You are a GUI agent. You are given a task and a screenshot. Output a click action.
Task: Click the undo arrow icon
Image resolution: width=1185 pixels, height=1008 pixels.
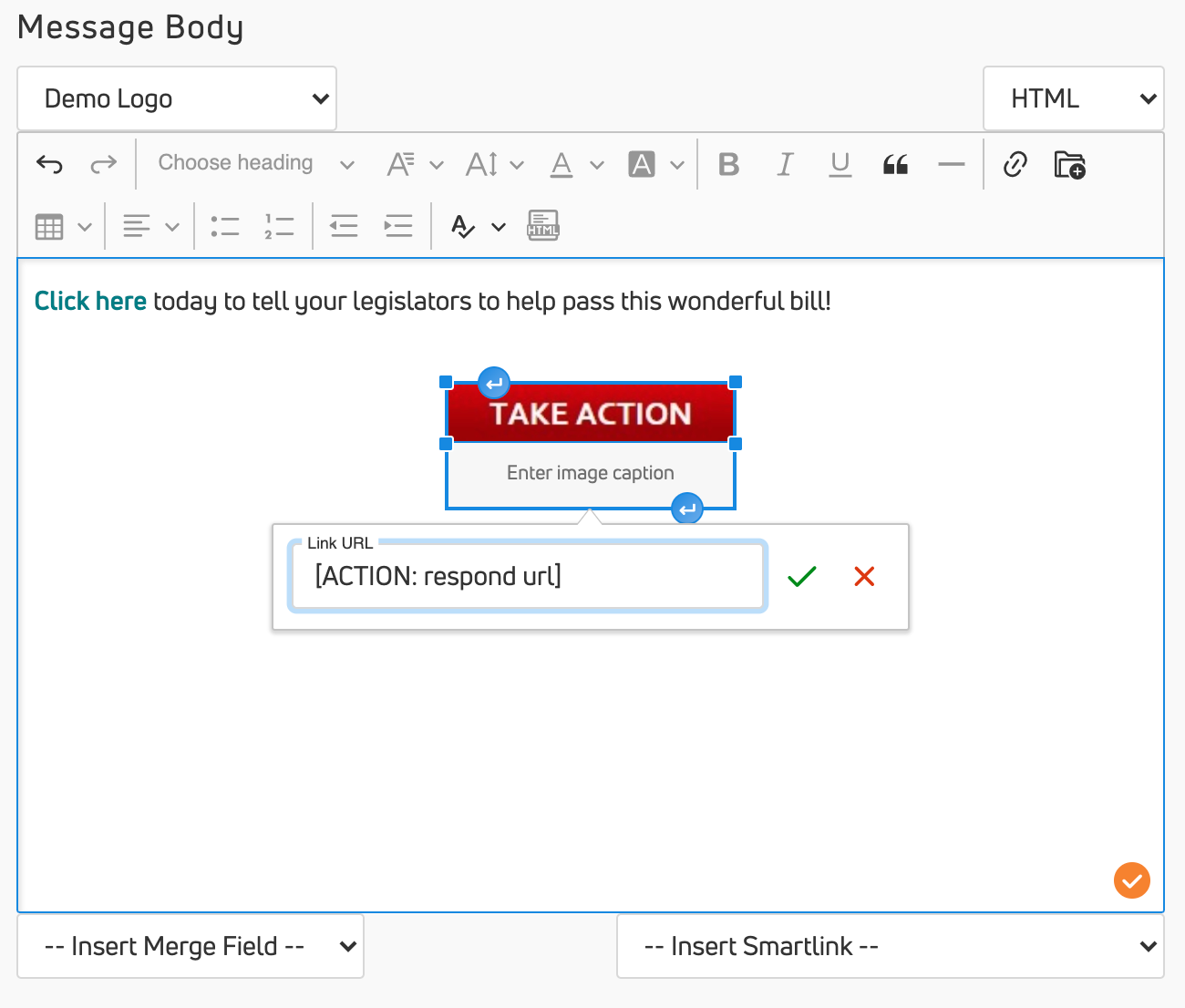click(49, 164)
